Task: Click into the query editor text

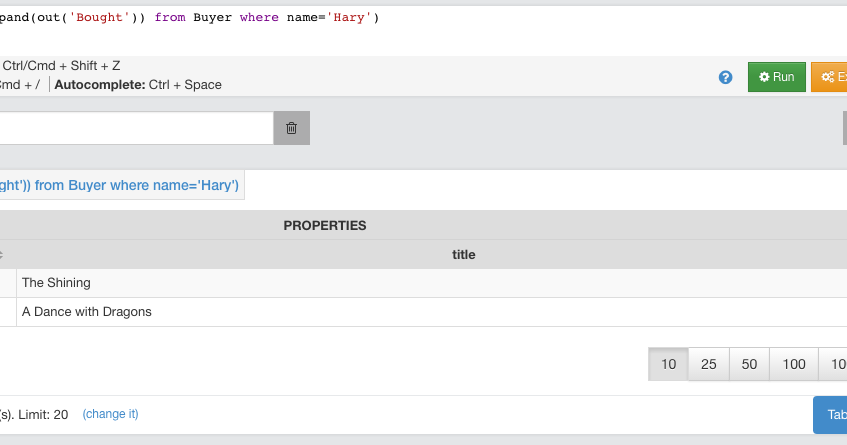Action: 189,17
